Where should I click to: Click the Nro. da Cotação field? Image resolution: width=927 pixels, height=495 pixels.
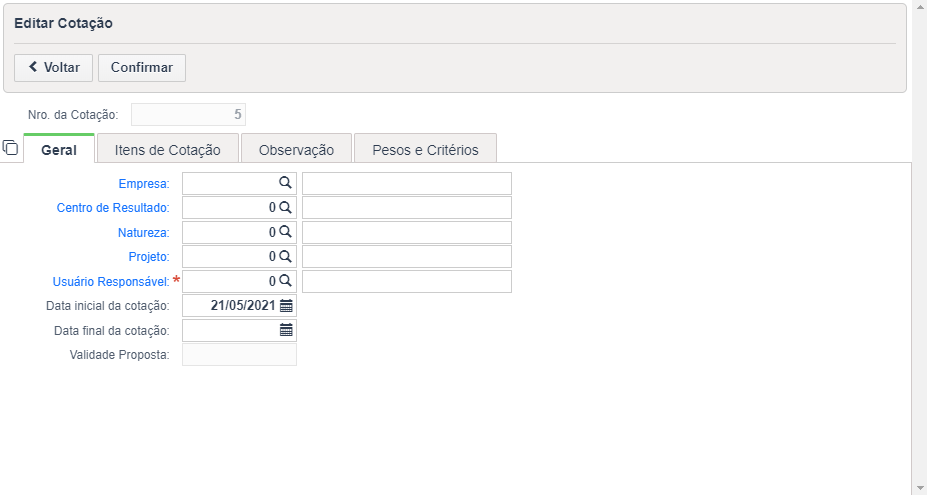click(188, 115)
